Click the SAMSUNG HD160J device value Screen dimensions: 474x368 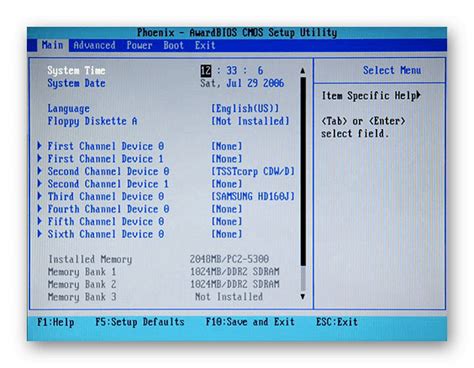(253, 196)
